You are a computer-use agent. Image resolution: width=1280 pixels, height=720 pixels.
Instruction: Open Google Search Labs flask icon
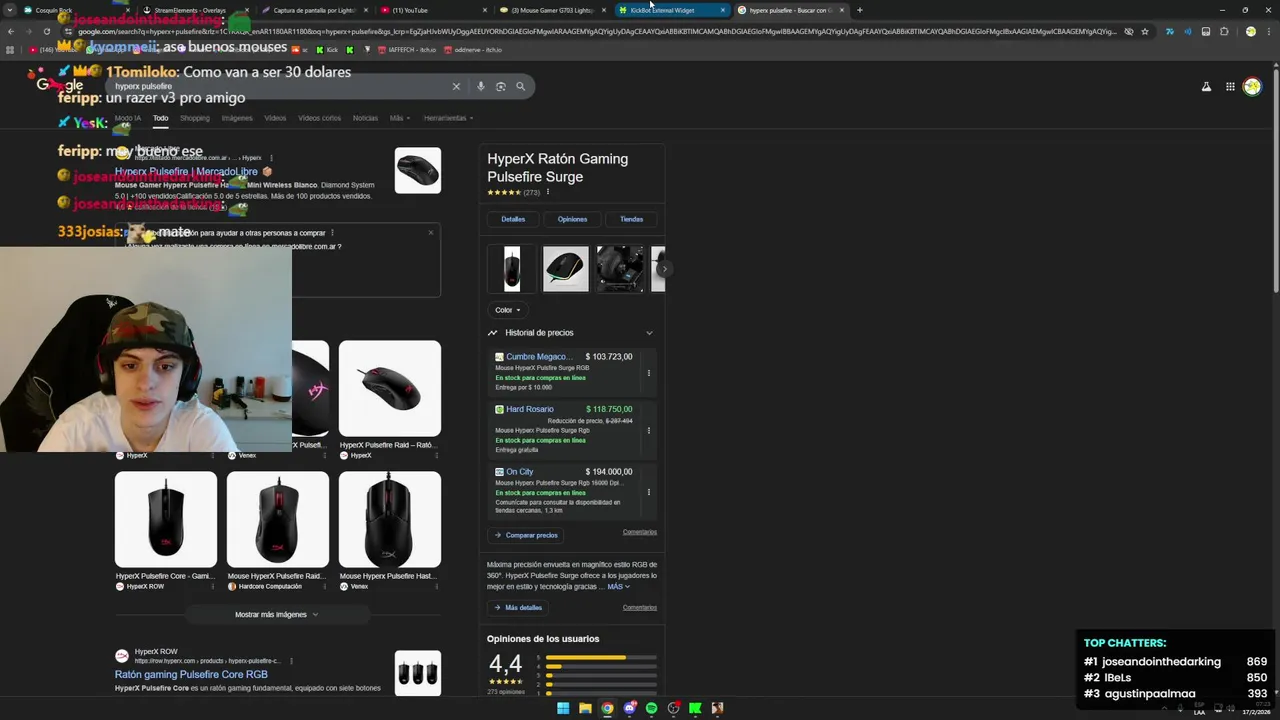(x=1206, y=87)
